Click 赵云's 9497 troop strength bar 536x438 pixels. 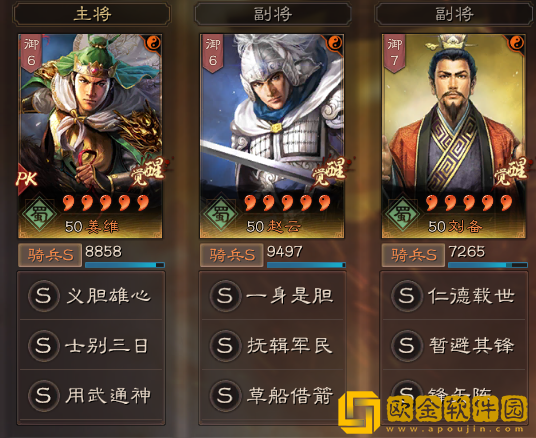tap(306, 265)
